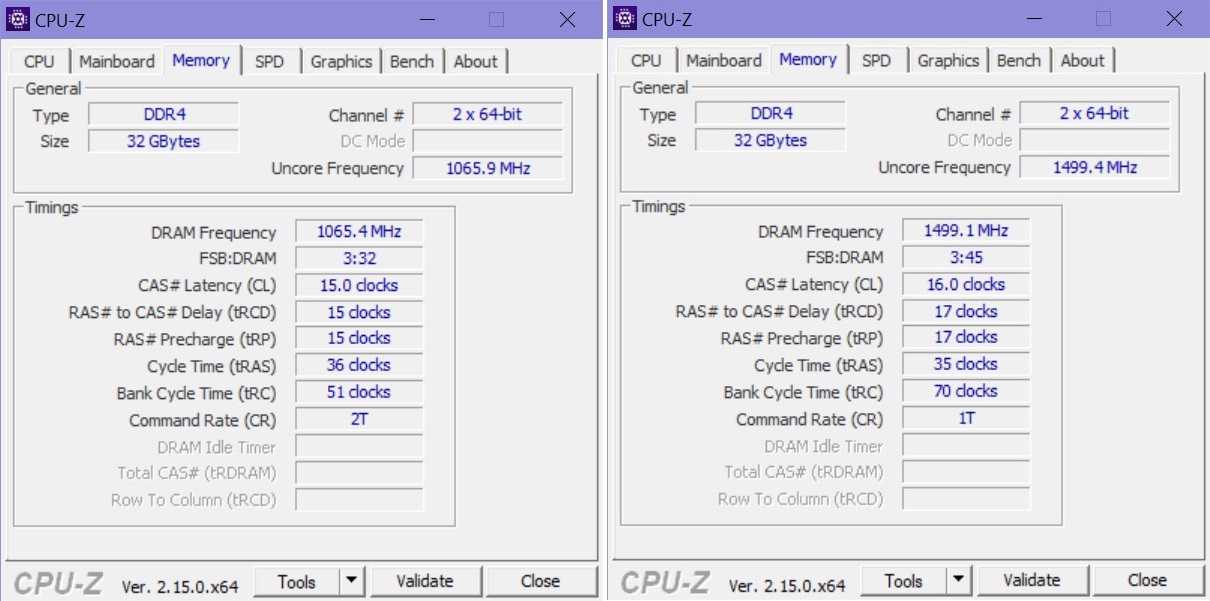Screen dimensions: 1210x601
Task: Click empty DRAM Idle Timer field in left window
Action: click(359, 446)
